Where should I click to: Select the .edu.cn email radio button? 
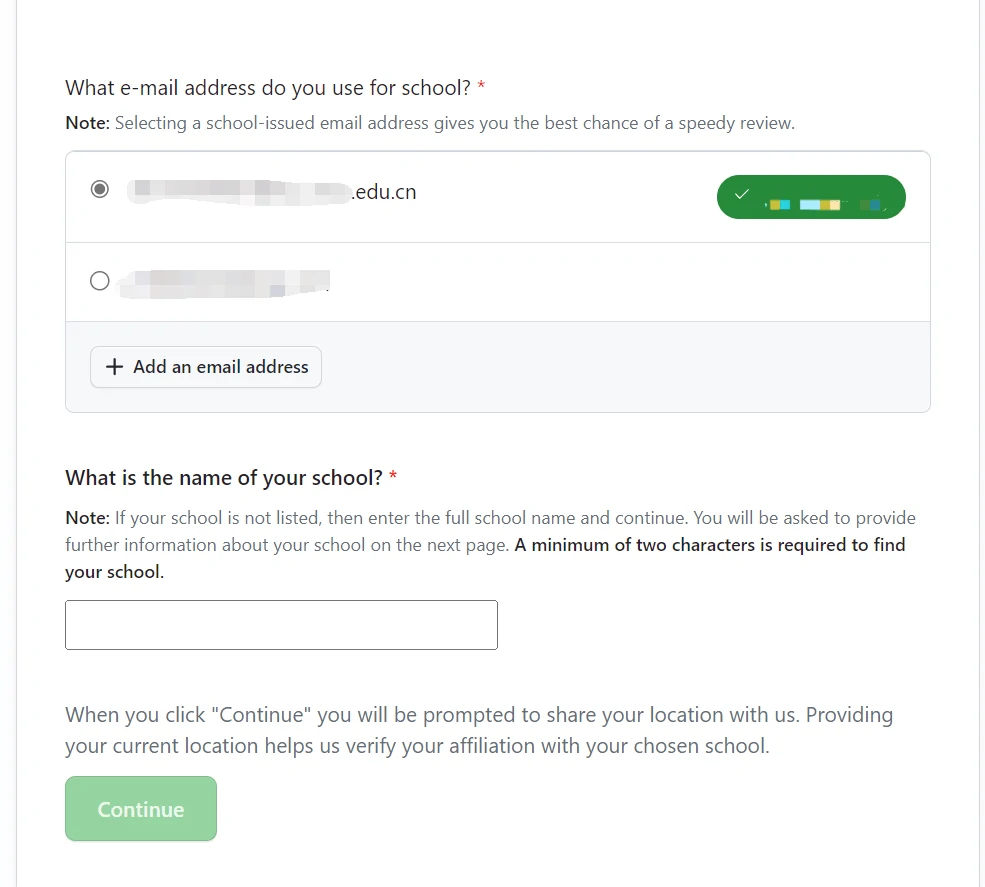click(x=100, y=190)
